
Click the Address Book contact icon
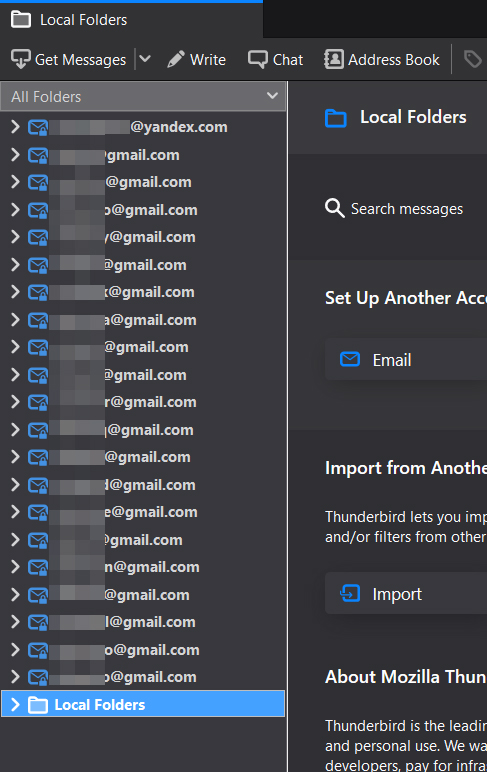point(333,60)
